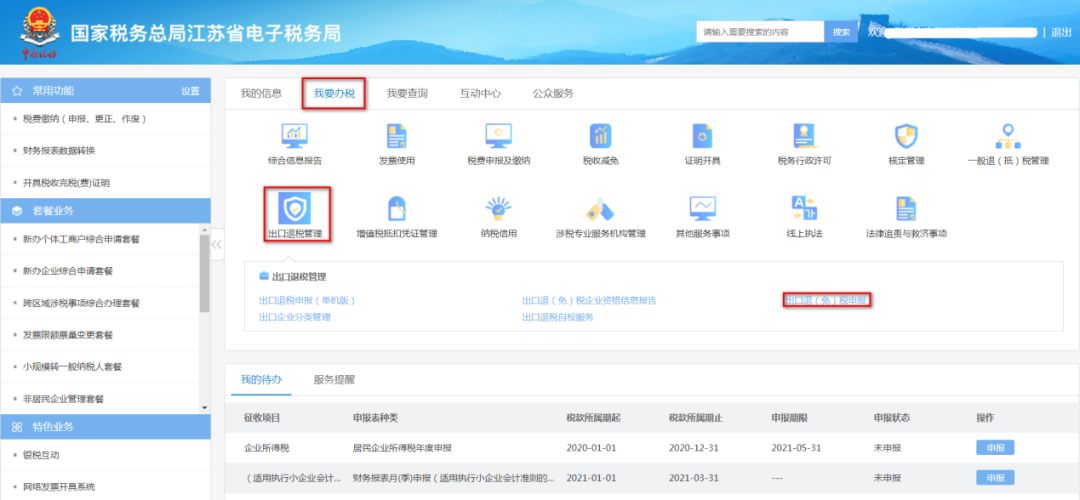Open the 证明开具 icon
This screenshot has height=500, width=1080.
[702, 136]
